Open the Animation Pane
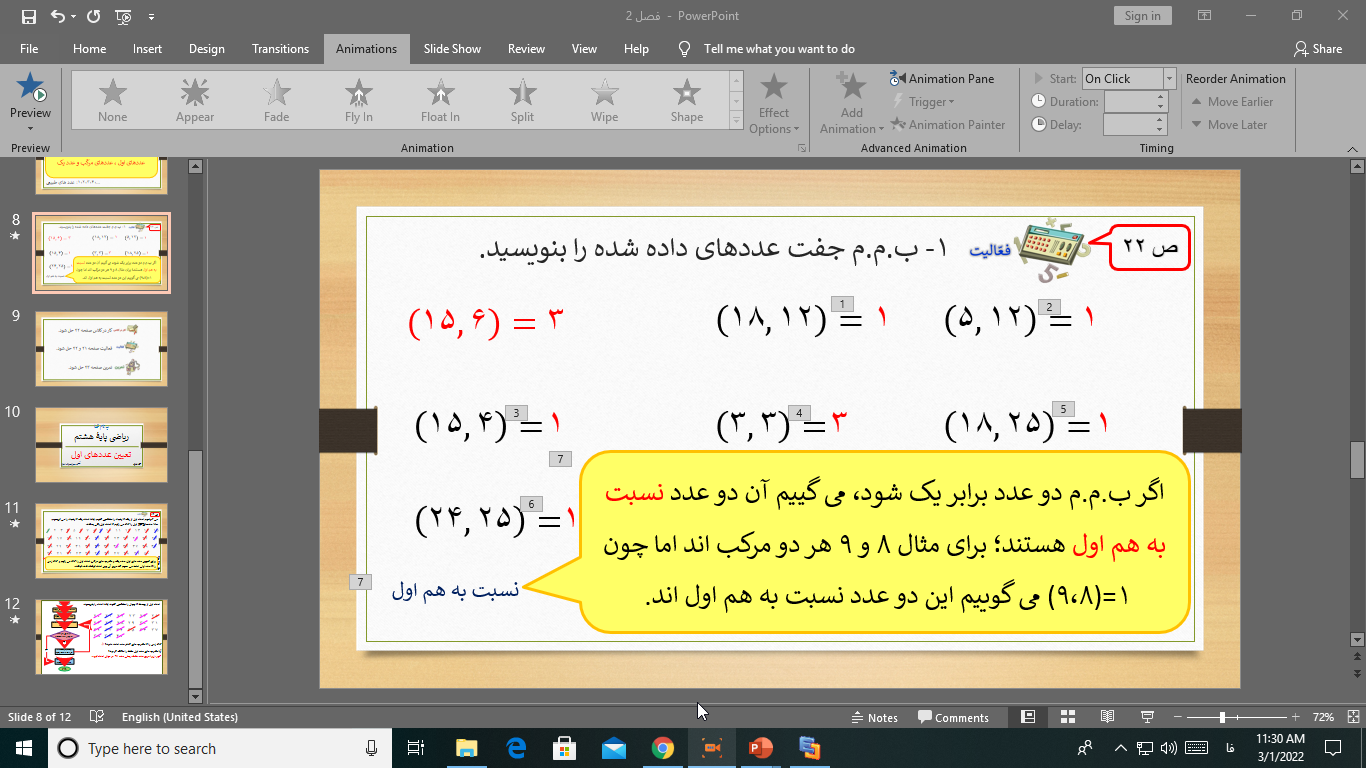Screen dimensions: 1366x768 coord(941,78)
